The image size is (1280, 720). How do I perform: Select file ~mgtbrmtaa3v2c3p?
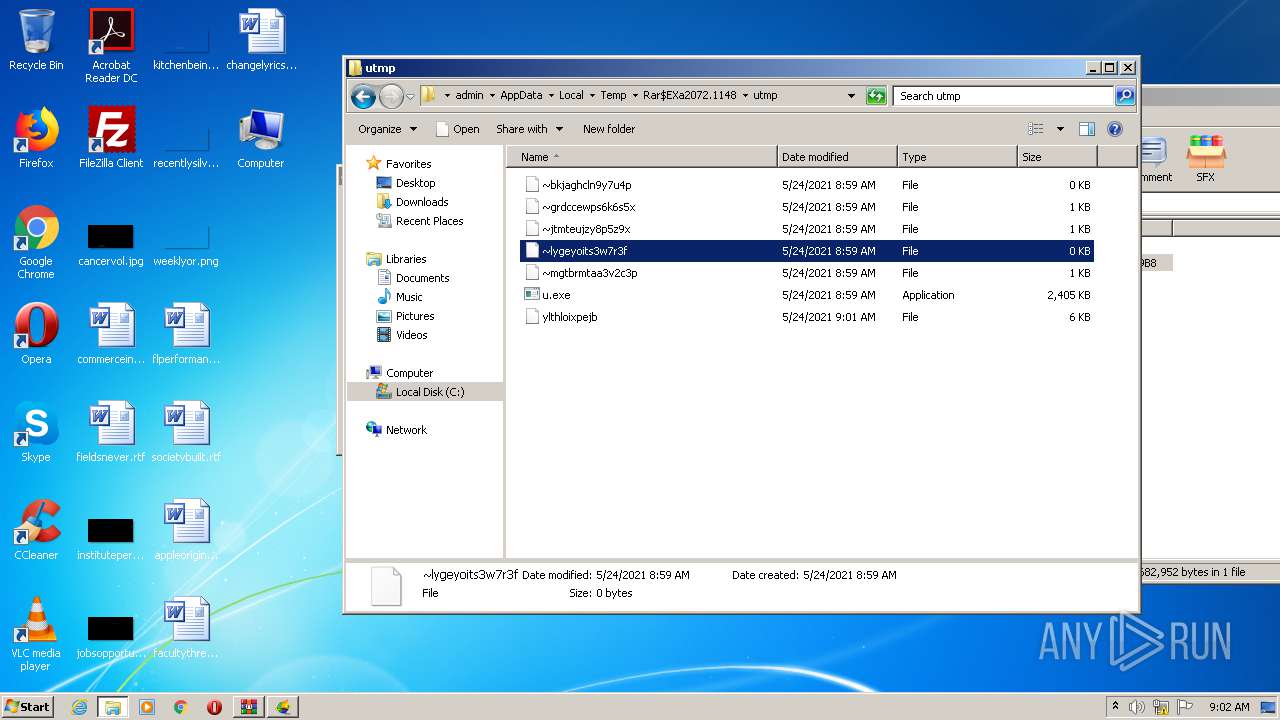(807, 273)
